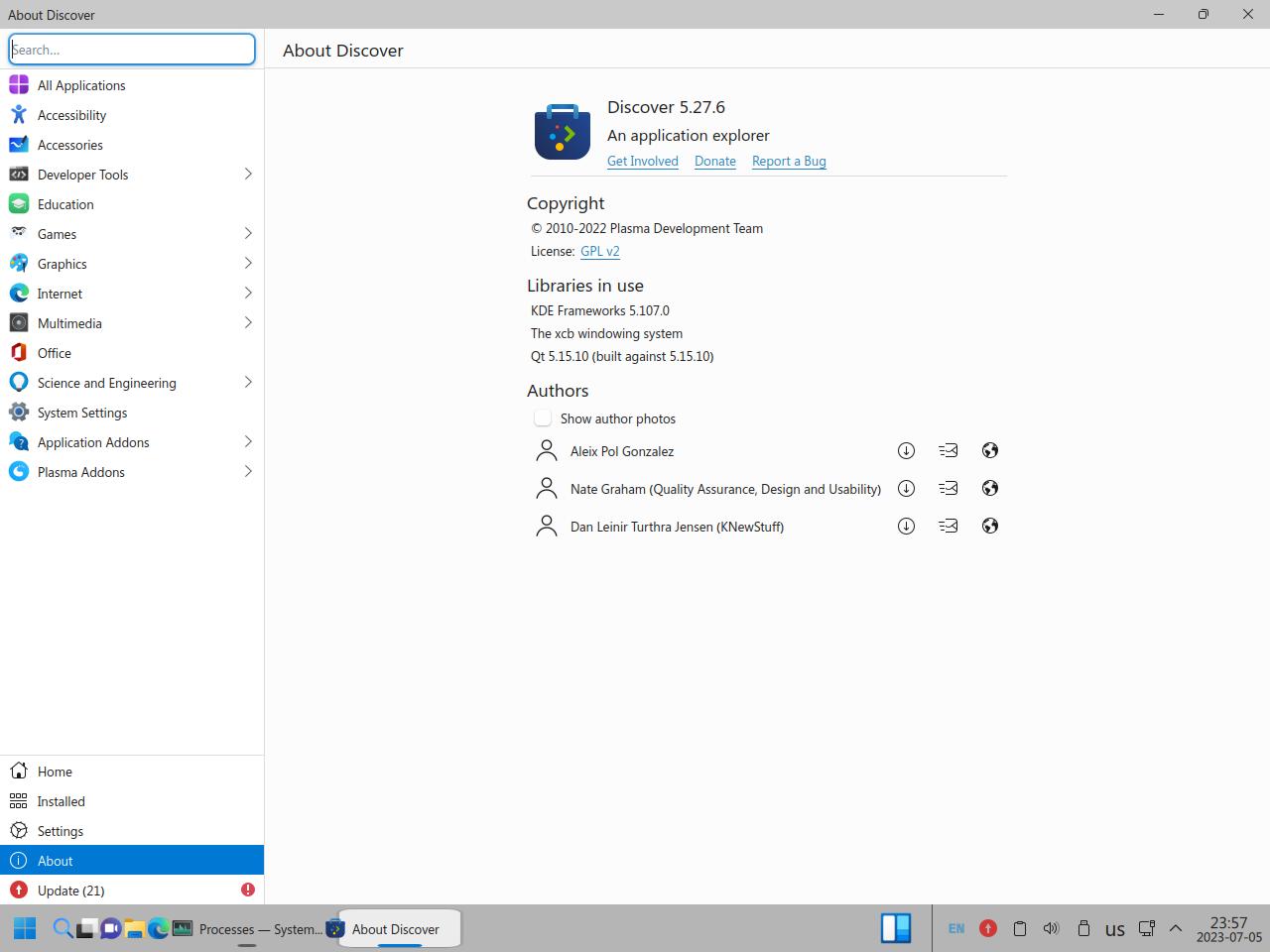1270x952 pixels.
Task: Open Discover Settings page
Action: pyautogui.click(x=132, y=831)
